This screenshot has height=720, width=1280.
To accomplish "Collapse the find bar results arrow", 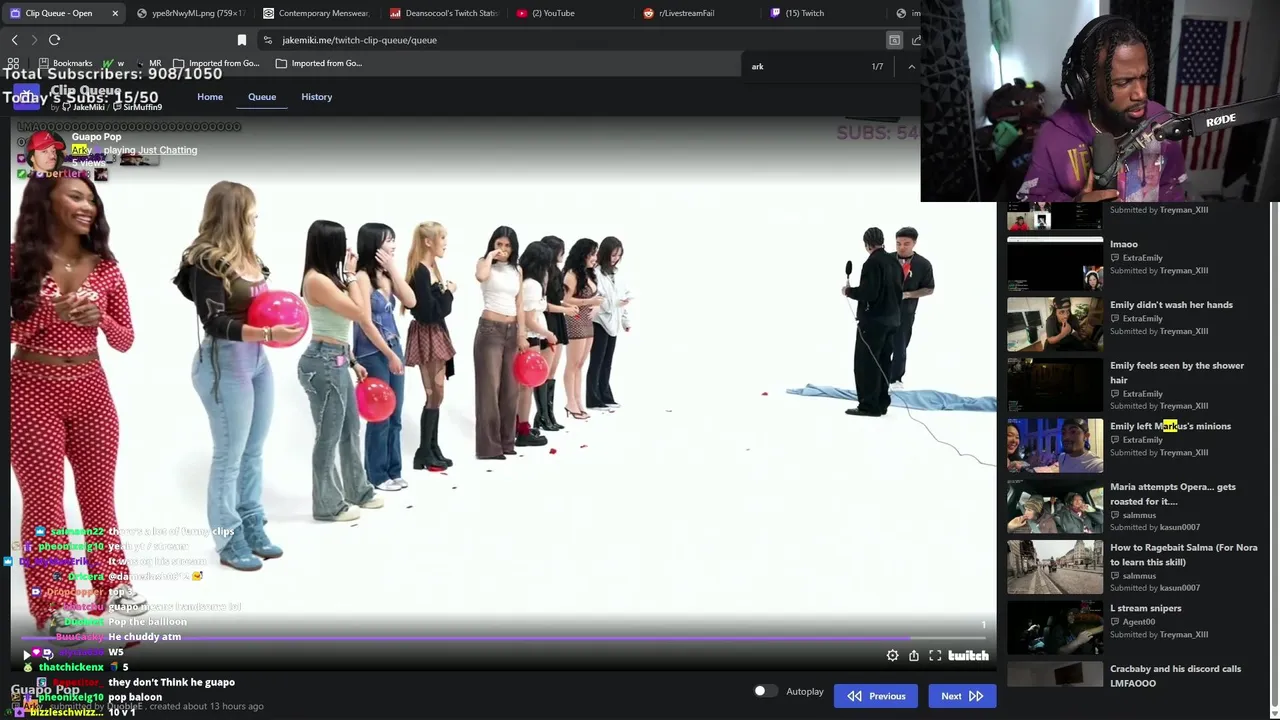I will 911,66.
